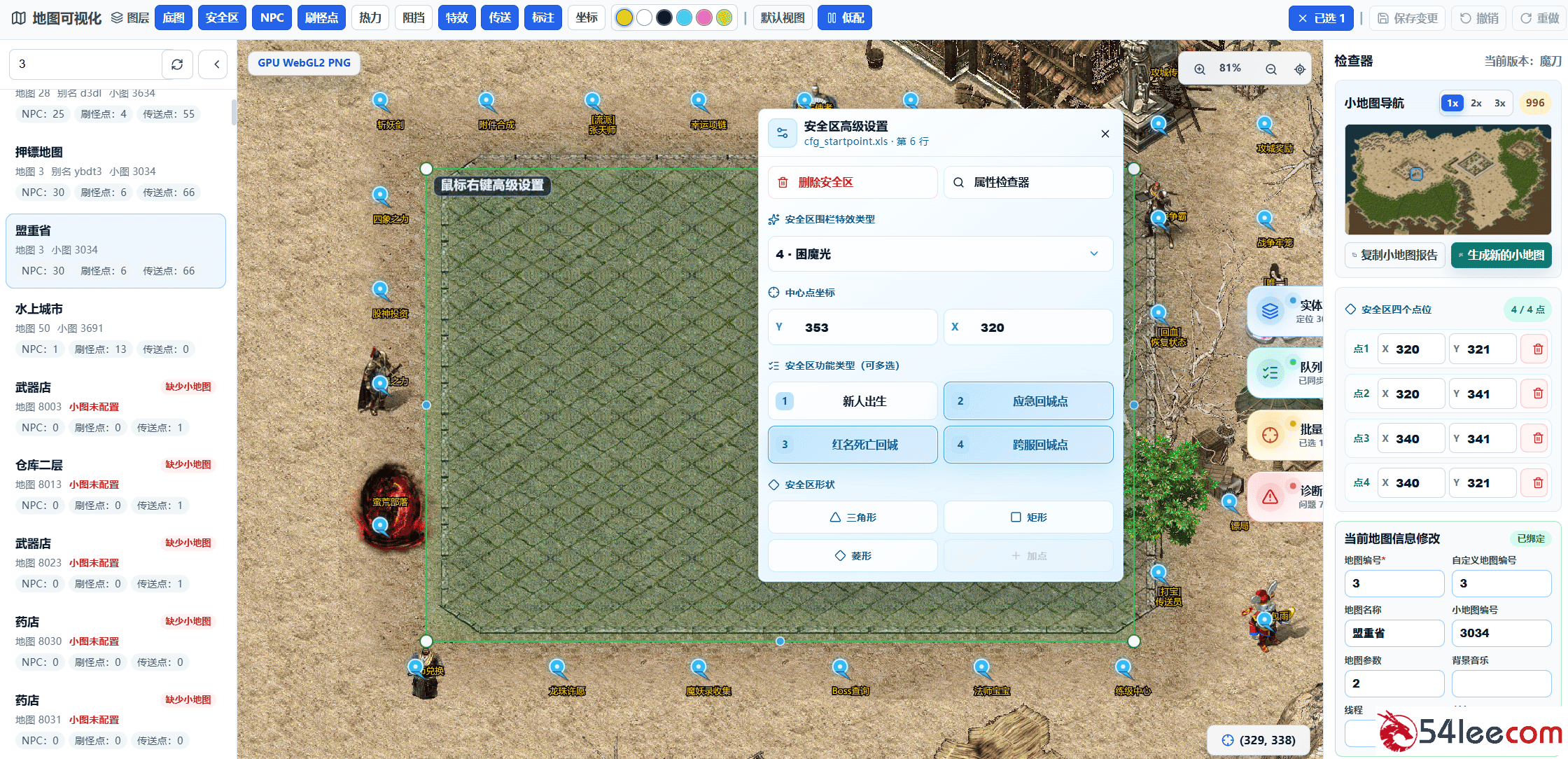1568x759 pixels.
Task: Clear selection with the 已选 1 button
Action: tap(1321, 18)
